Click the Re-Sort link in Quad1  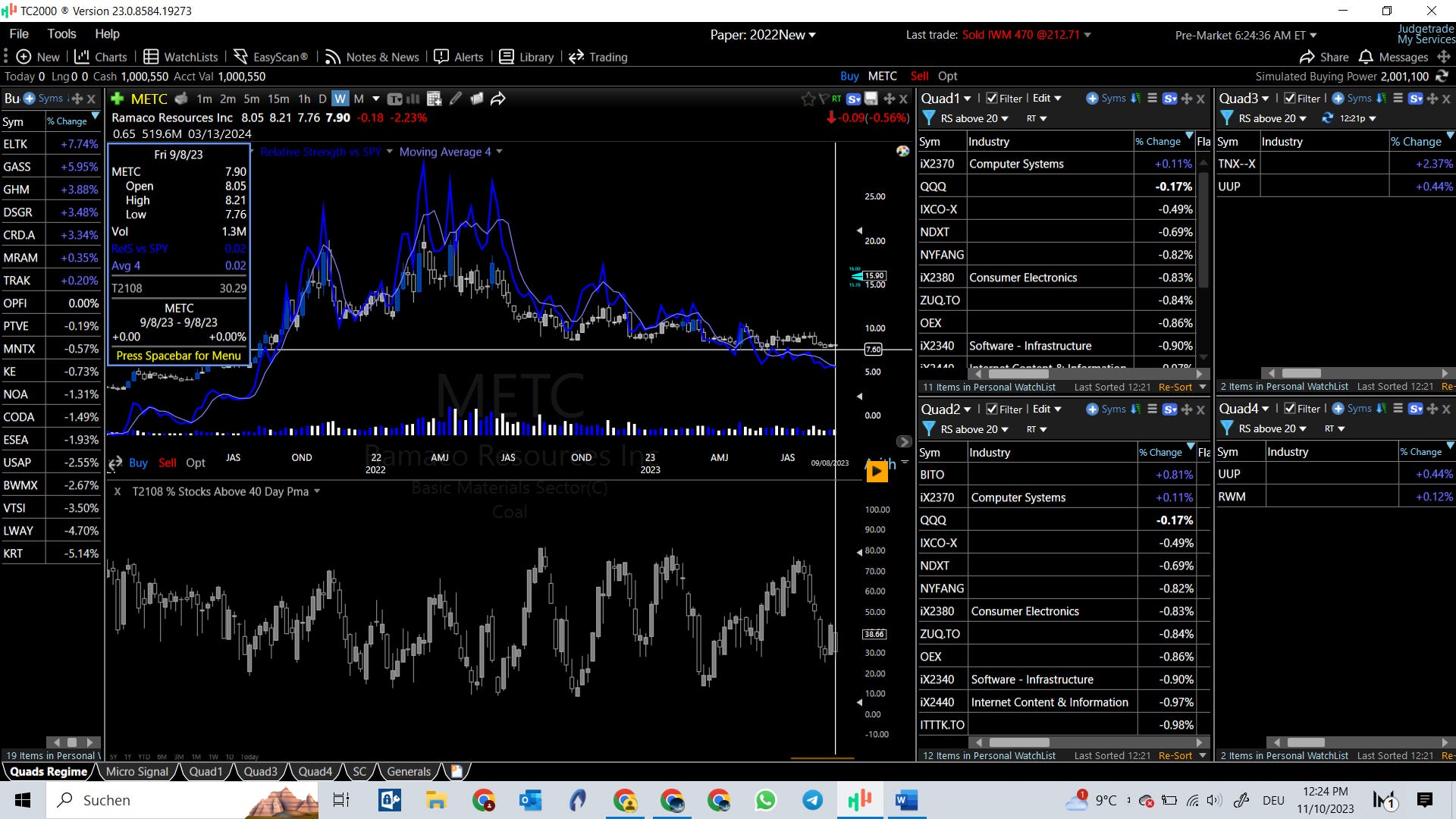coord(1175,387)
